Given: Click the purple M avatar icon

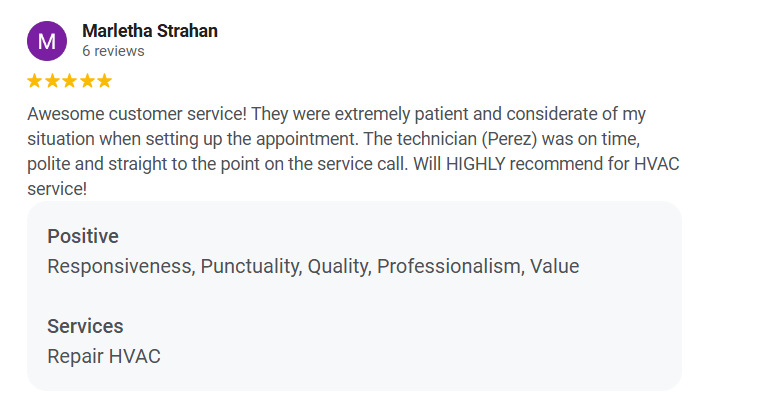Looking at the screenshot, I should point(47,41).
